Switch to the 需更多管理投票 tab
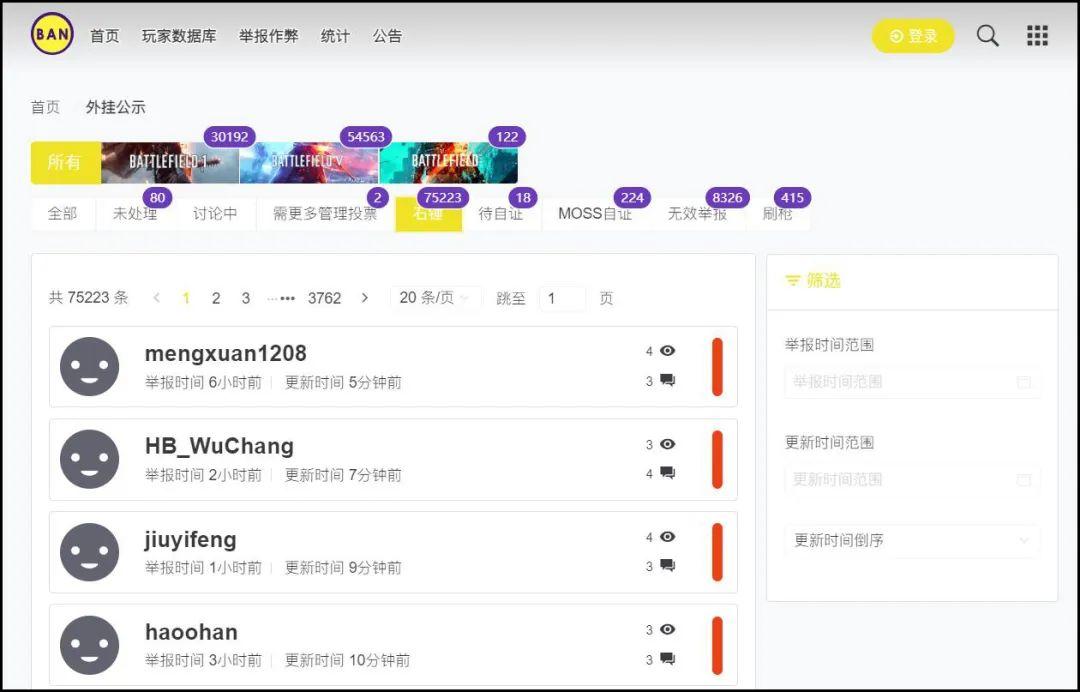 click(x=325, y=213)
